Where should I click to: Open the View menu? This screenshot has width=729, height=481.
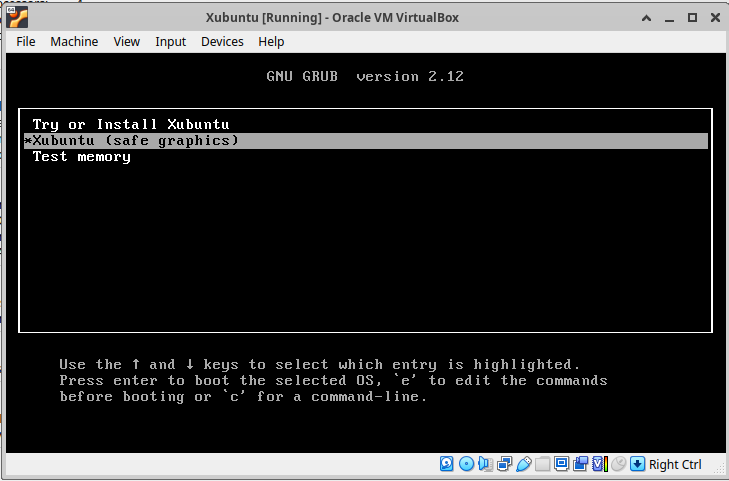[127, 41]
